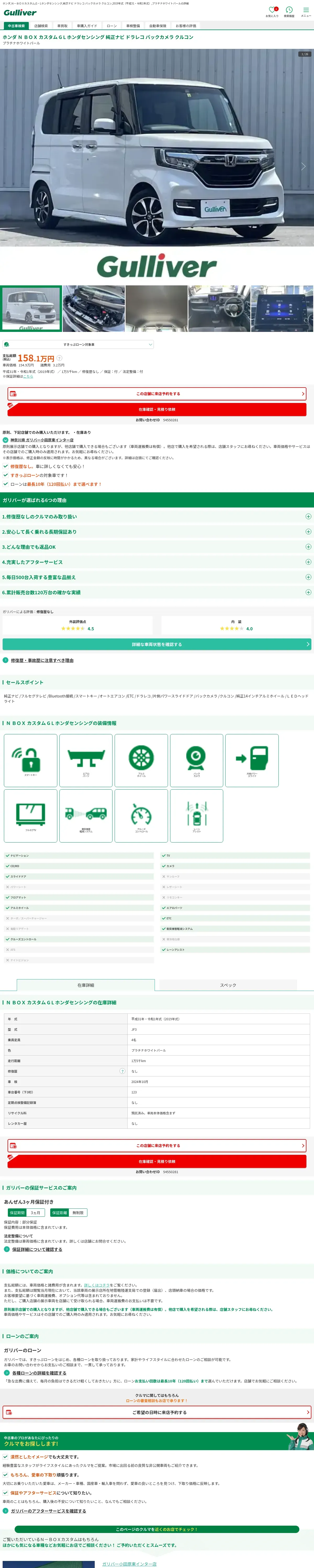Select the 中古車検索 nav tab
The width and height of the screenshot is (314, 1568).
tap(16, 26)
